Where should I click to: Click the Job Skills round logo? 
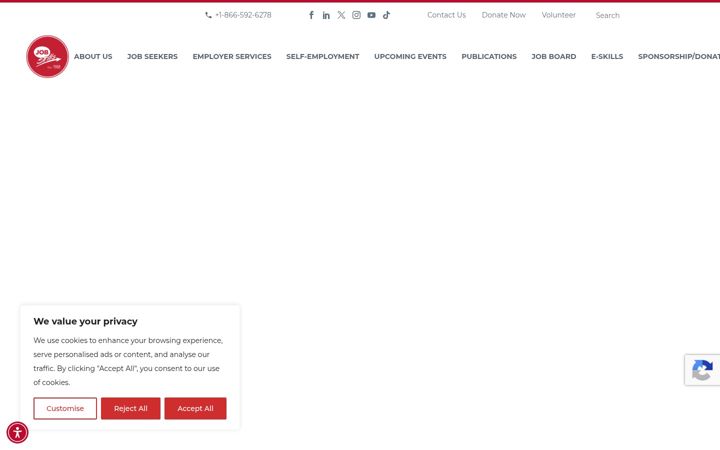click(x=47, y=56)
